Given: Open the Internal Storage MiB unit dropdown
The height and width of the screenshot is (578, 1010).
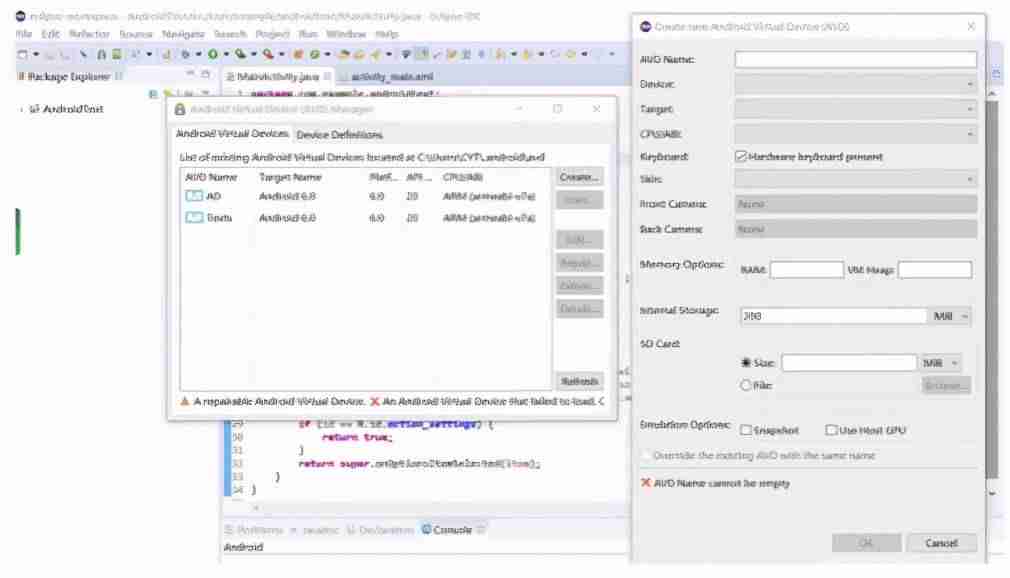Looking at the screenshot, I should pos(950,316).
